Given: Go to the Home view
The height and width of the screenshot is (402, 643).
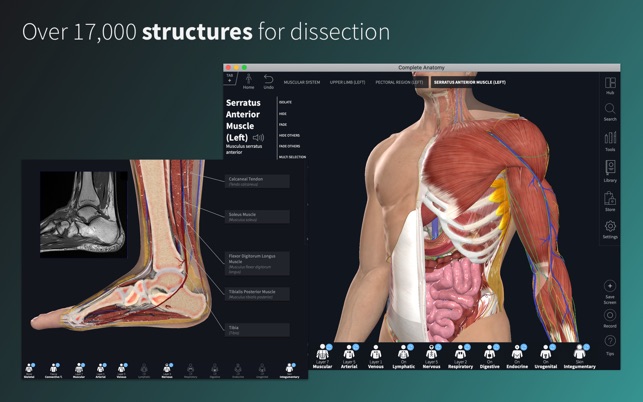Looking at the screenshot, I should click(x=249, y=81).
